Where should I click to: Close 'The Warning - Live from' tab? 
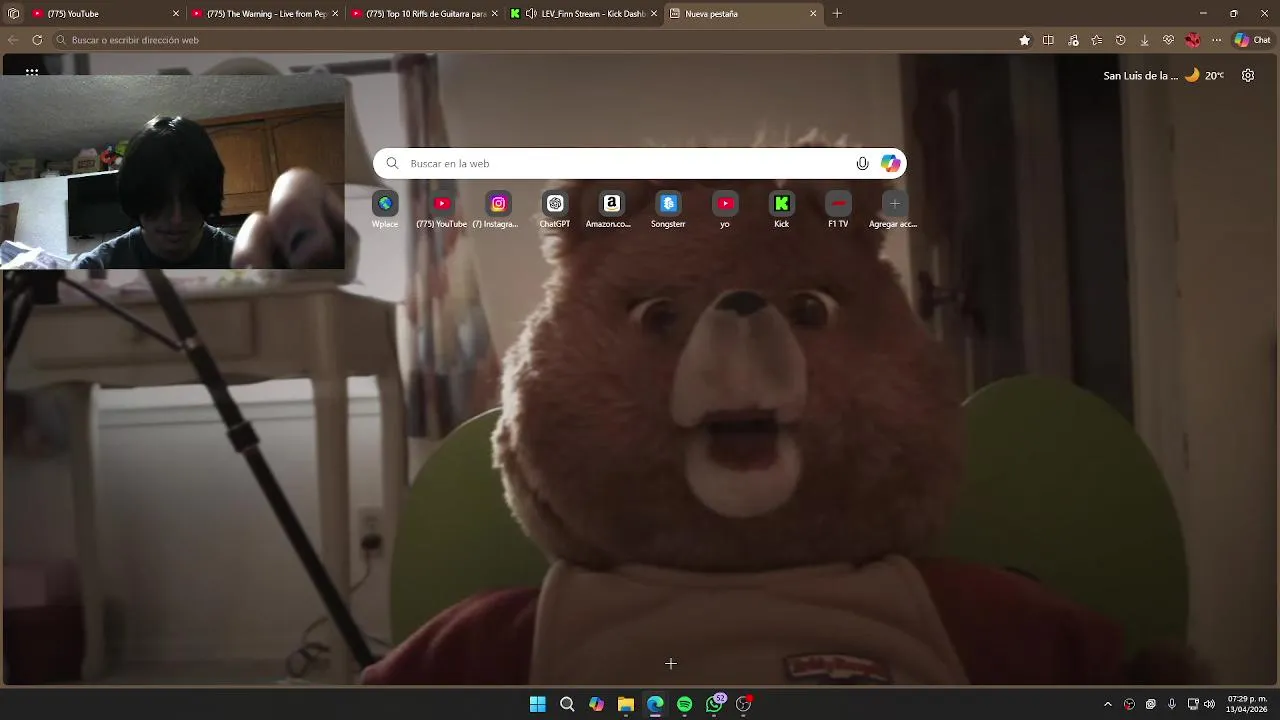(x=335, y=14)
